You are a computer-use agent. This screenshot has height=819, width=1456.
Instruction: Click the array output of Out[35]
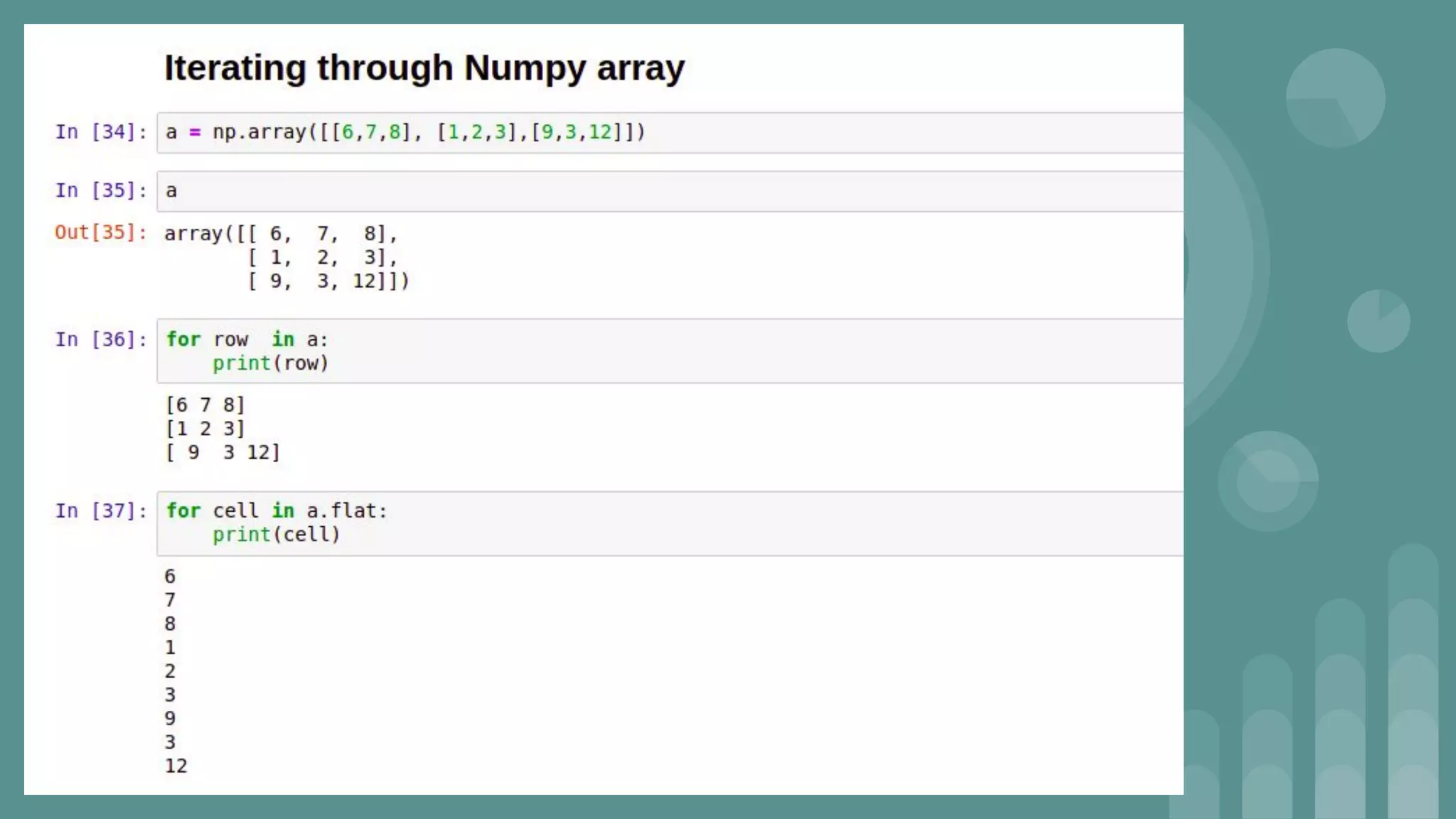(287, 257)
